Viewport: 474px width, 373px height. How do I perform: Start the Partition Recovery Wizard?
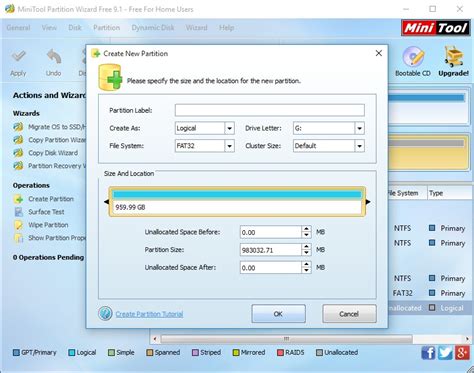50,166
